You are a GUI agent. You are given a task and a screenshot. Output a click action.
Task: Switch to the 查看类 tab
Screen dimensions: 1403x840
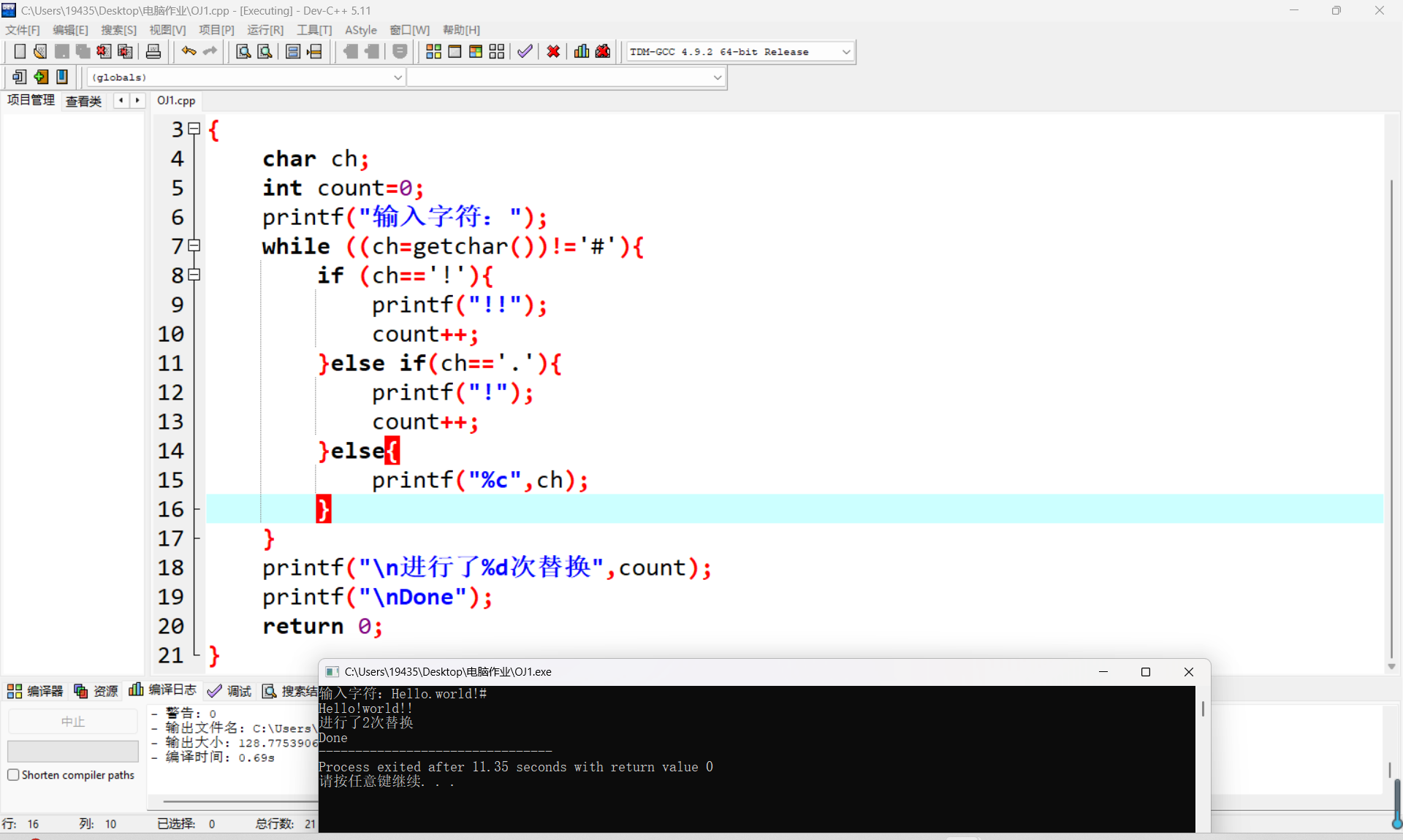(x=83, y=101)
